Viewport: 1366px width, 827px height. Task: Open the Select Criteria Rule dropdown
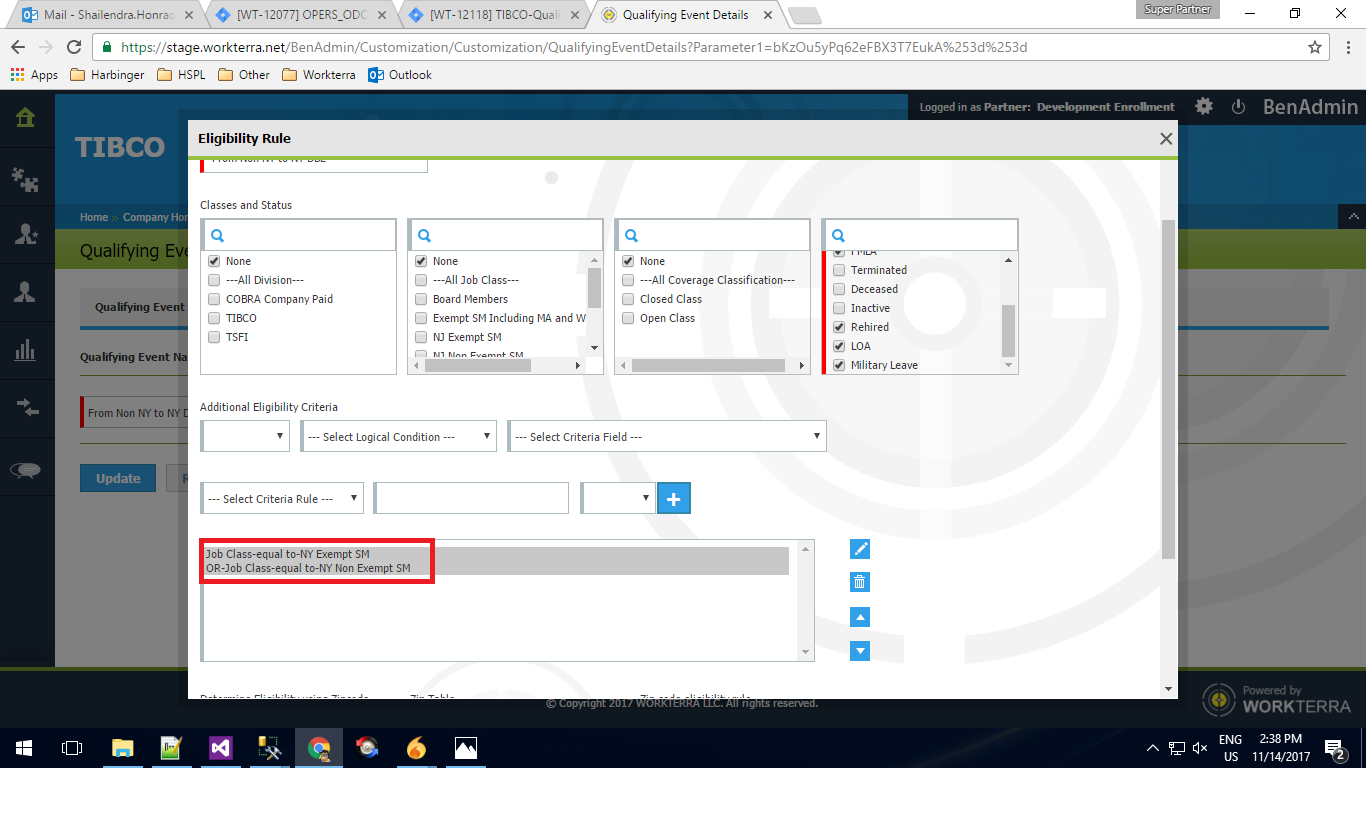284,499
